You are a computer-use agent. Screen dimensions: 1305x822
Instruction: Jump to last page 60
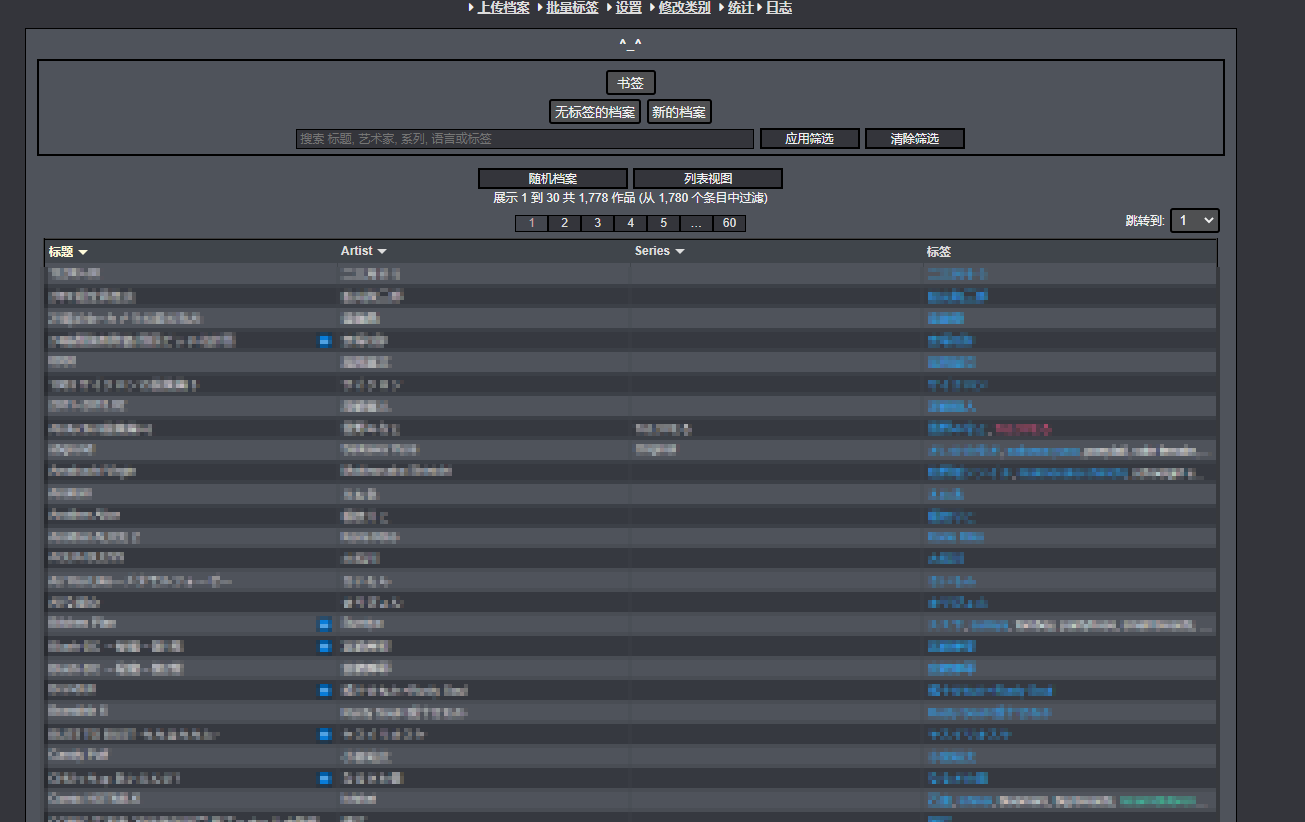(x=729, y=223)
